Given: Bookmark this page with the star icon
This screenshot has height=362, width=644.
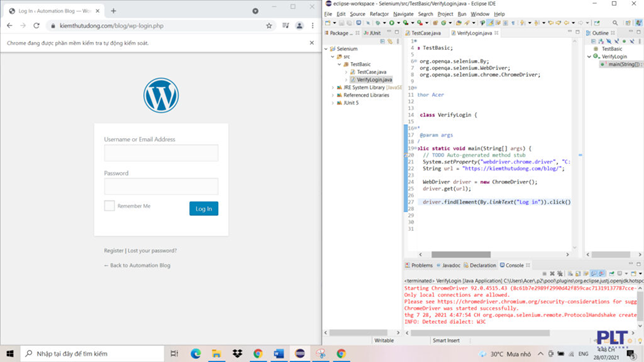Looking at the screenshot, I should point(269,25).
